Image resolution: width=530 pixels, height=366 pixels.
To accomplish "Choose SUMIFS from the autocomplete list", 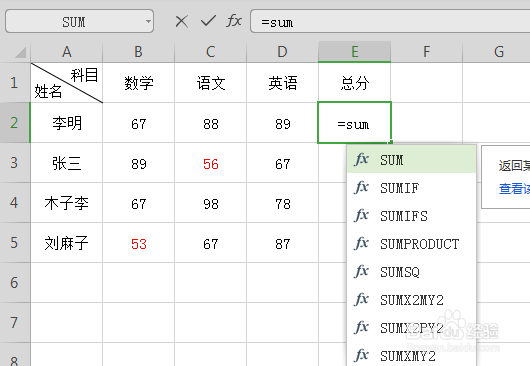I will 411,216.
